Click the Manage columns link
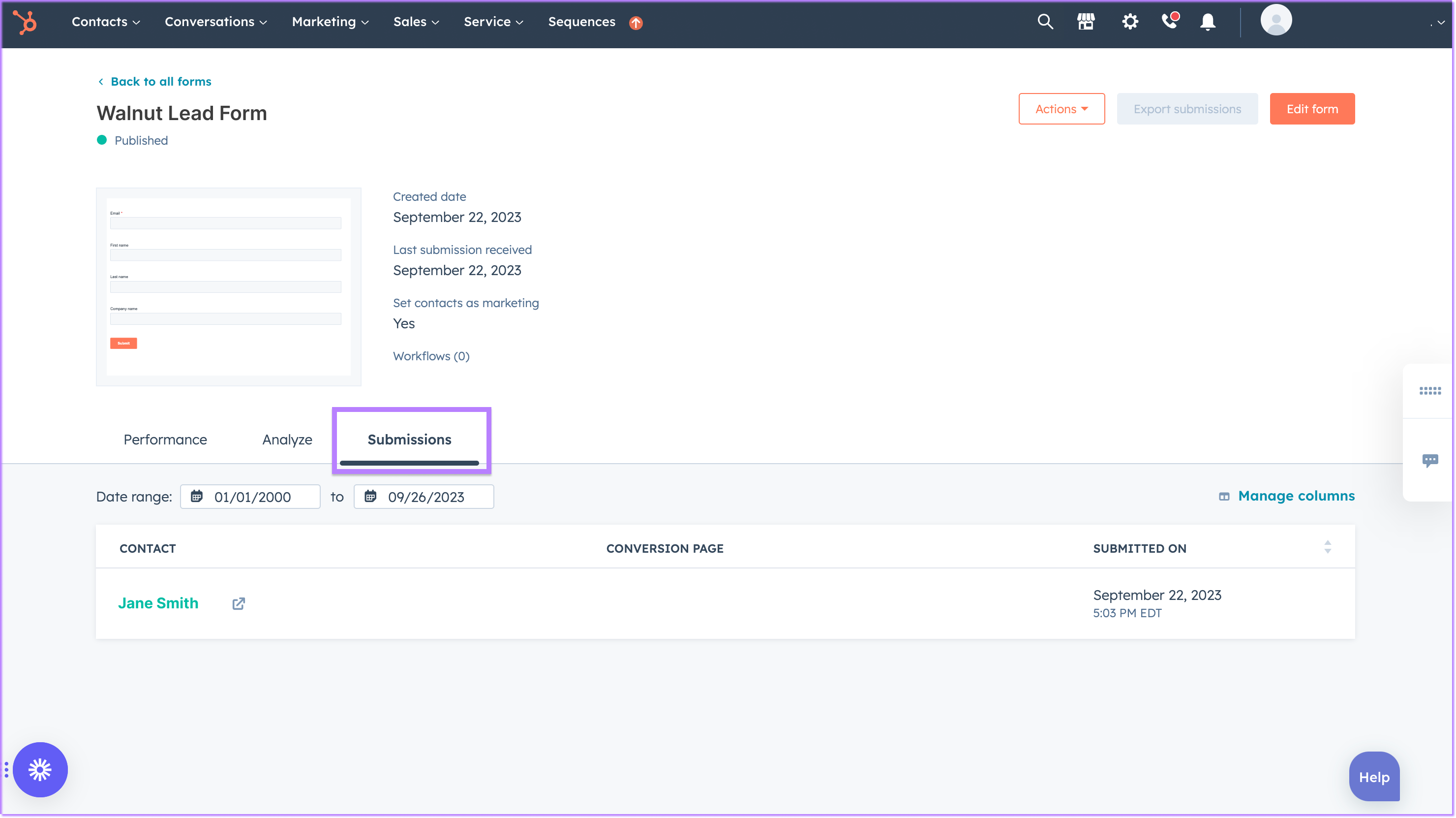This screenshot has width=1456, height=818. [x=1296, y=496]
